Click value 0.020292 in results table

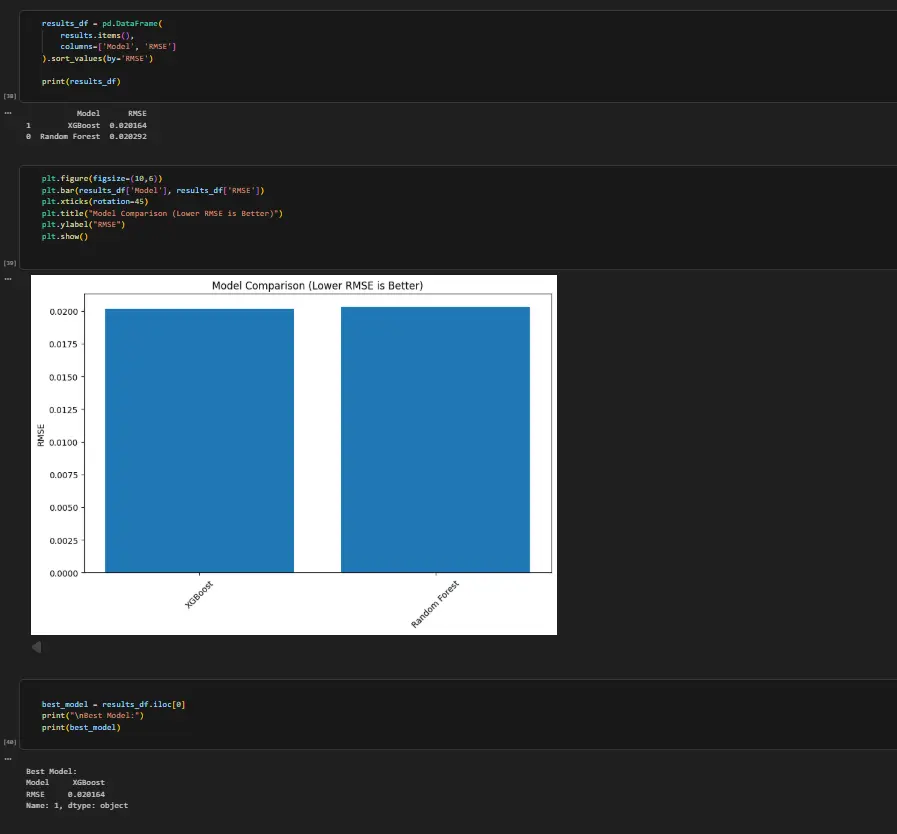pyautogui.click(x=128, y=136)
